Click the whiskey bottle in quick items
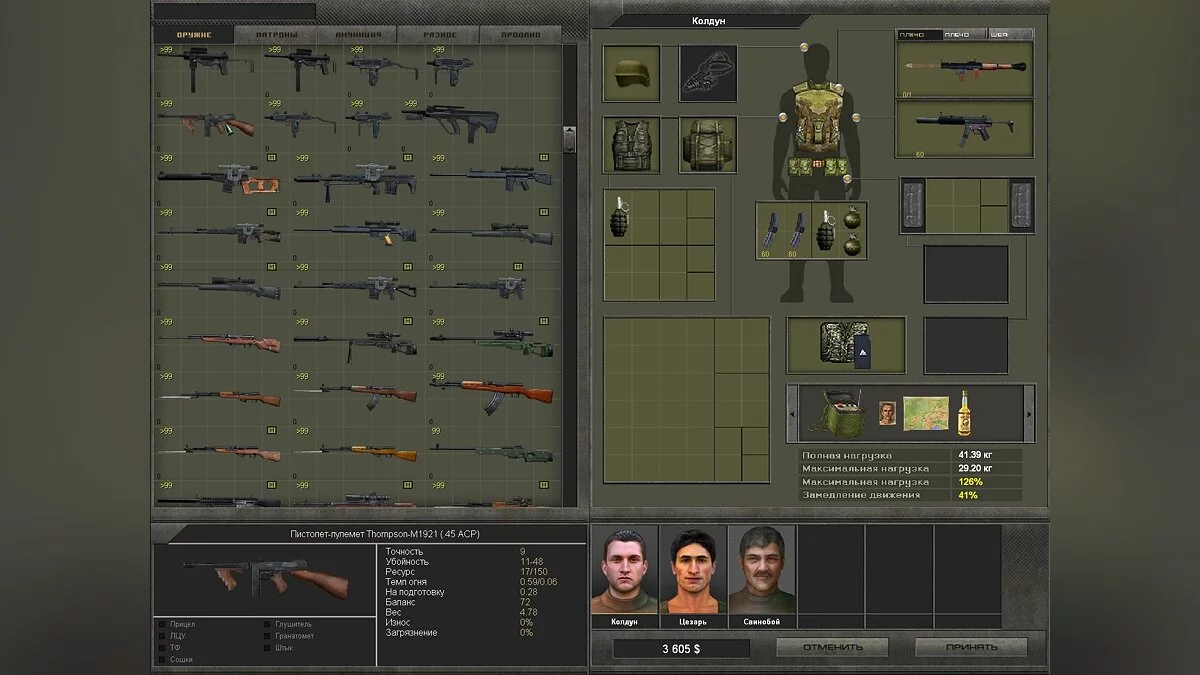 point(965,411)
